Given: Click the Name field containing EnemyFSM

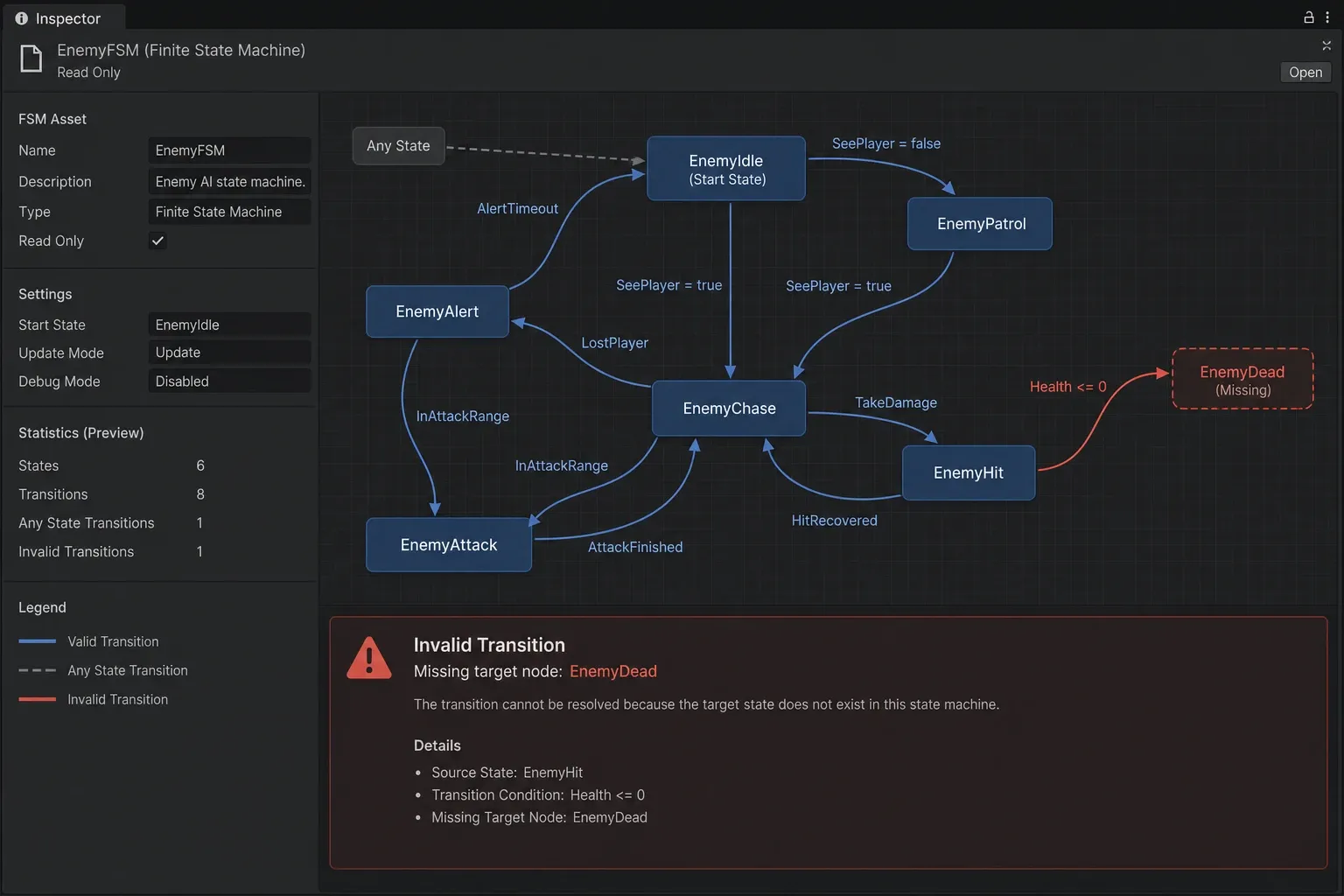Looking at the screenshot, I should tap(229, 150).
